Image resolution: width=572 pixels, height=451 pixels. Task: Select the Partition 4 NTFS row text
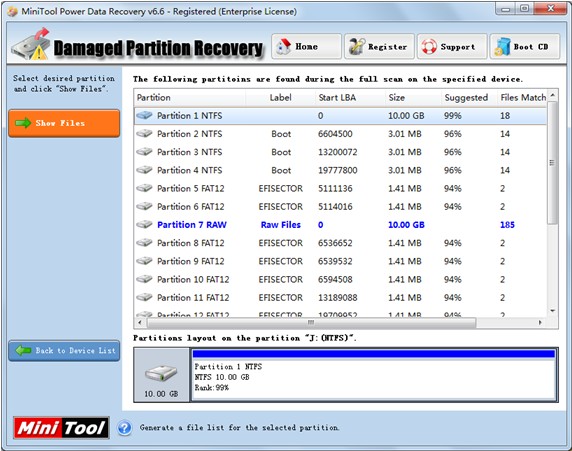[x=190, y=170]
